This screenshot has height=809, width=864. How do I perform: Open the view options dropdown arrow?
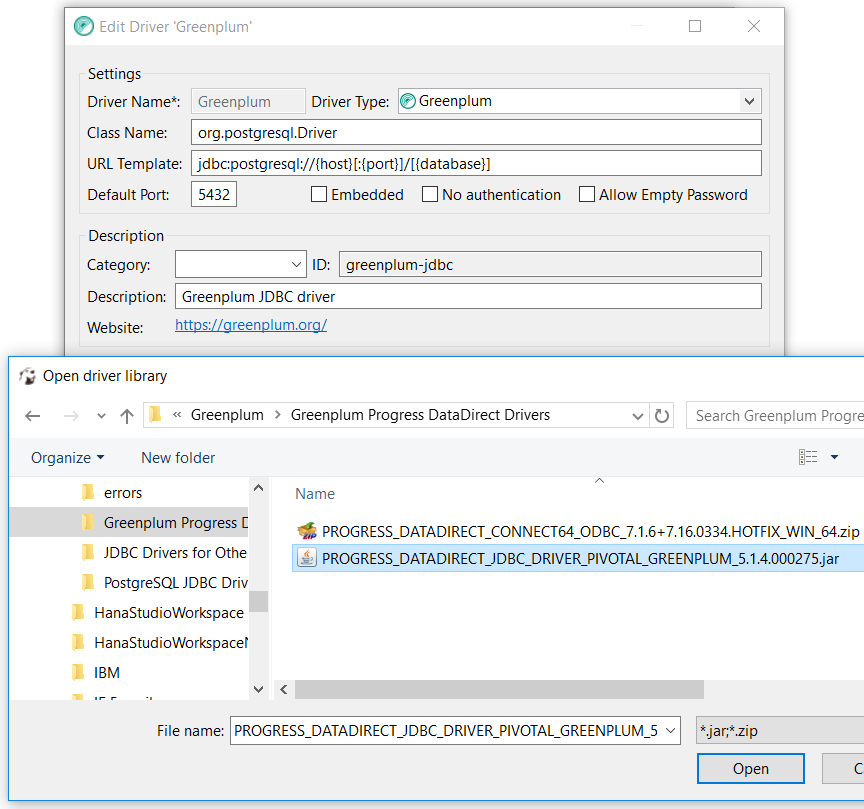834,457
